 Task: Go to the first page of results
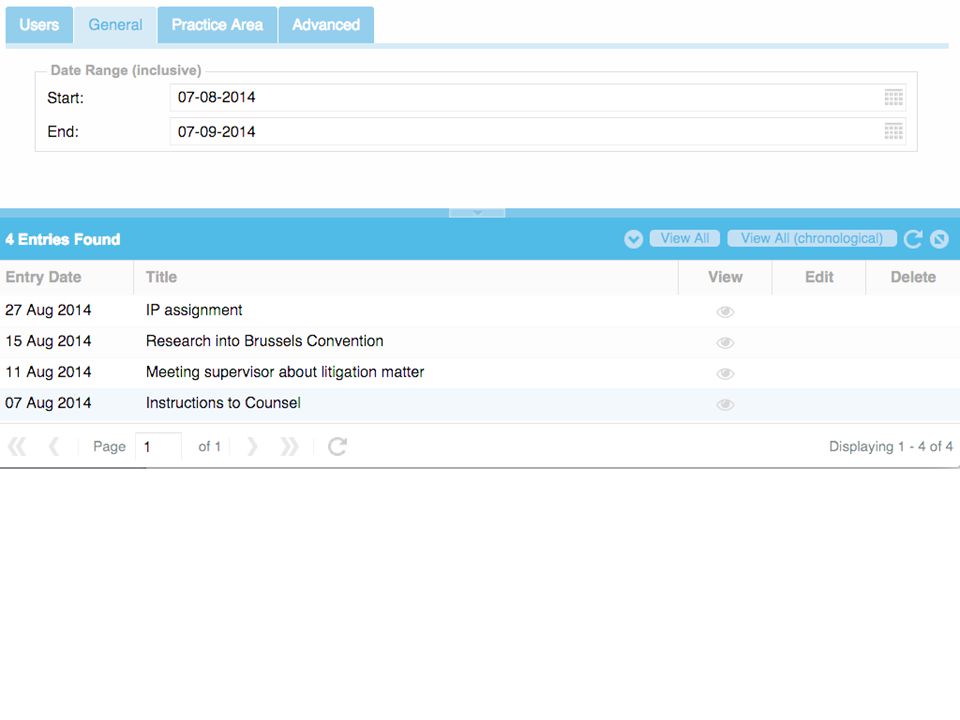click(17, 446)
